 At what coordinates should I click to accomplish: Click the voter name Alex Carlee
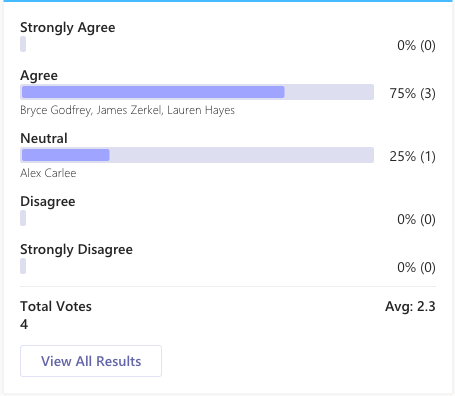(x=48, y=173)
